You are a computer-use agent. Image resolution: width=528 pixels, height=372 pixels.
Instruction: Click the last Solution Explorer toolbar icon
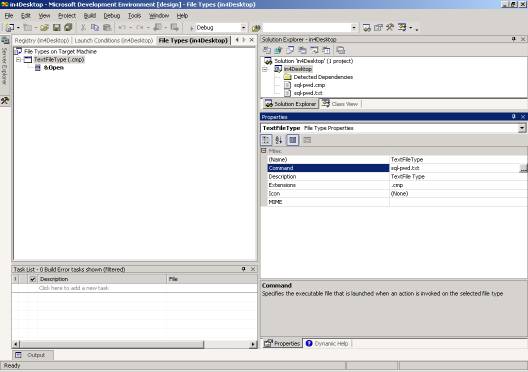point(341,50)
